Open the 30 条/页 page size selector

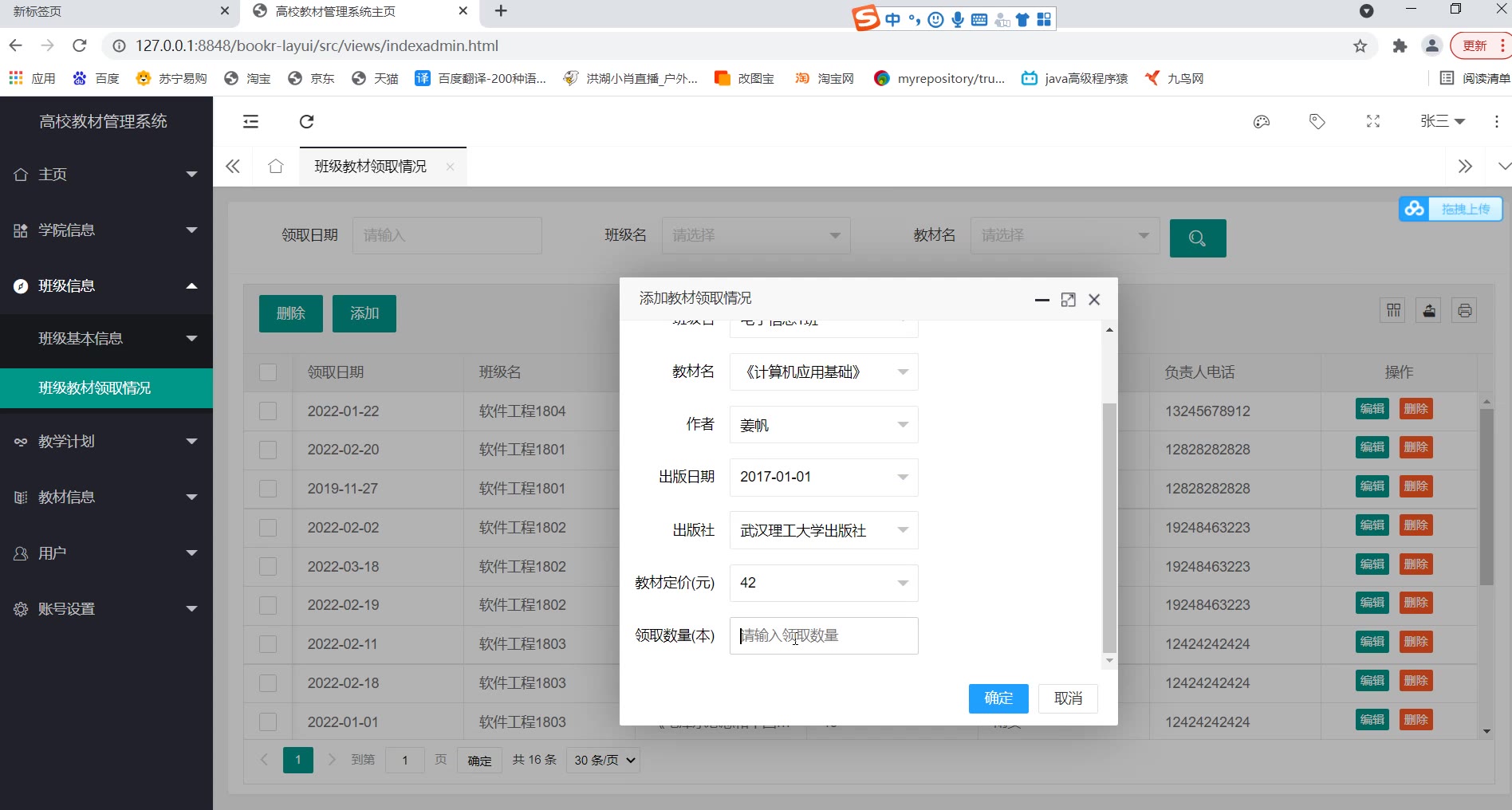(604, 760)
